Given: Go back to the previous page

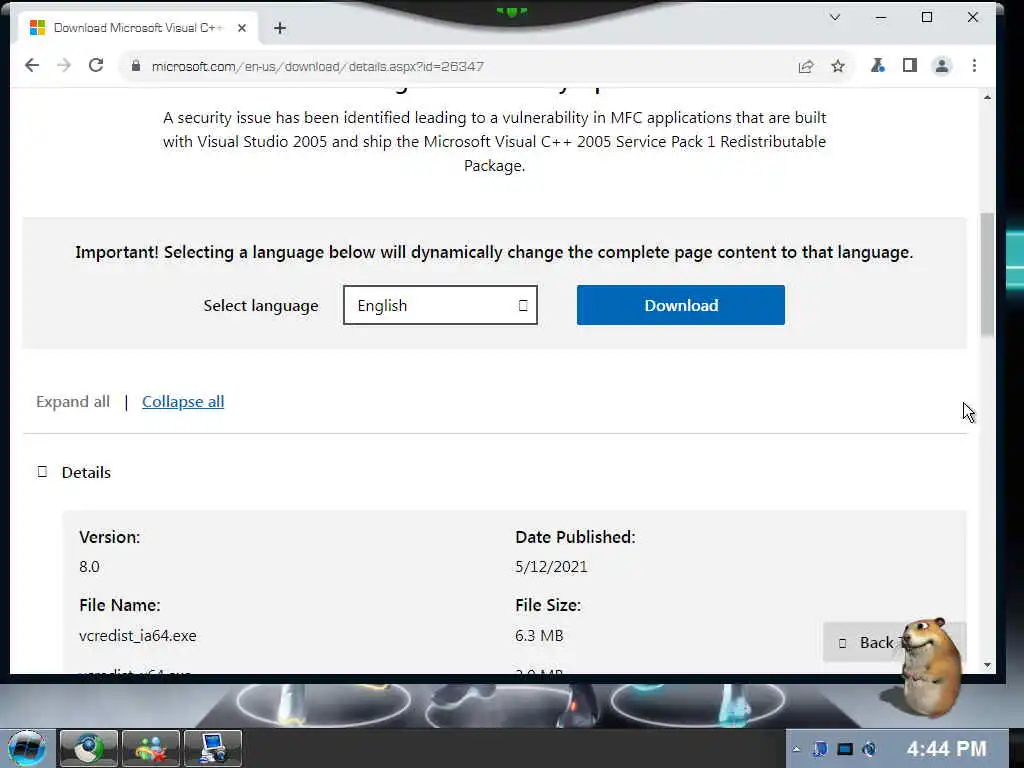Looking at the screenshot, I should [x=31, y=65].
